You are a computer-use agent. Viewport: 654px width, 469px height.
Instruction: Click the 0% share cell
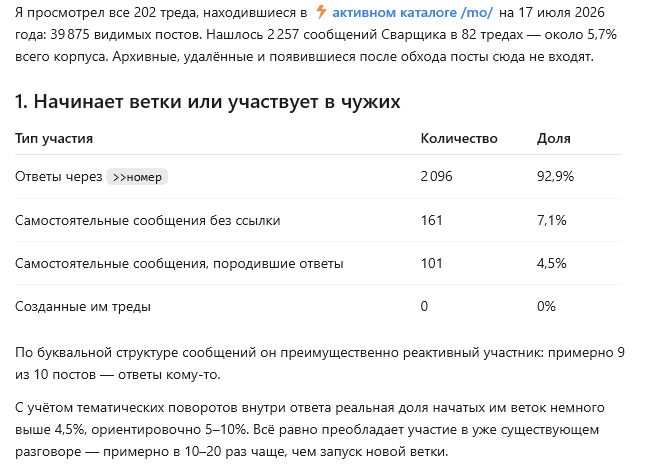(x=546, y=307)
